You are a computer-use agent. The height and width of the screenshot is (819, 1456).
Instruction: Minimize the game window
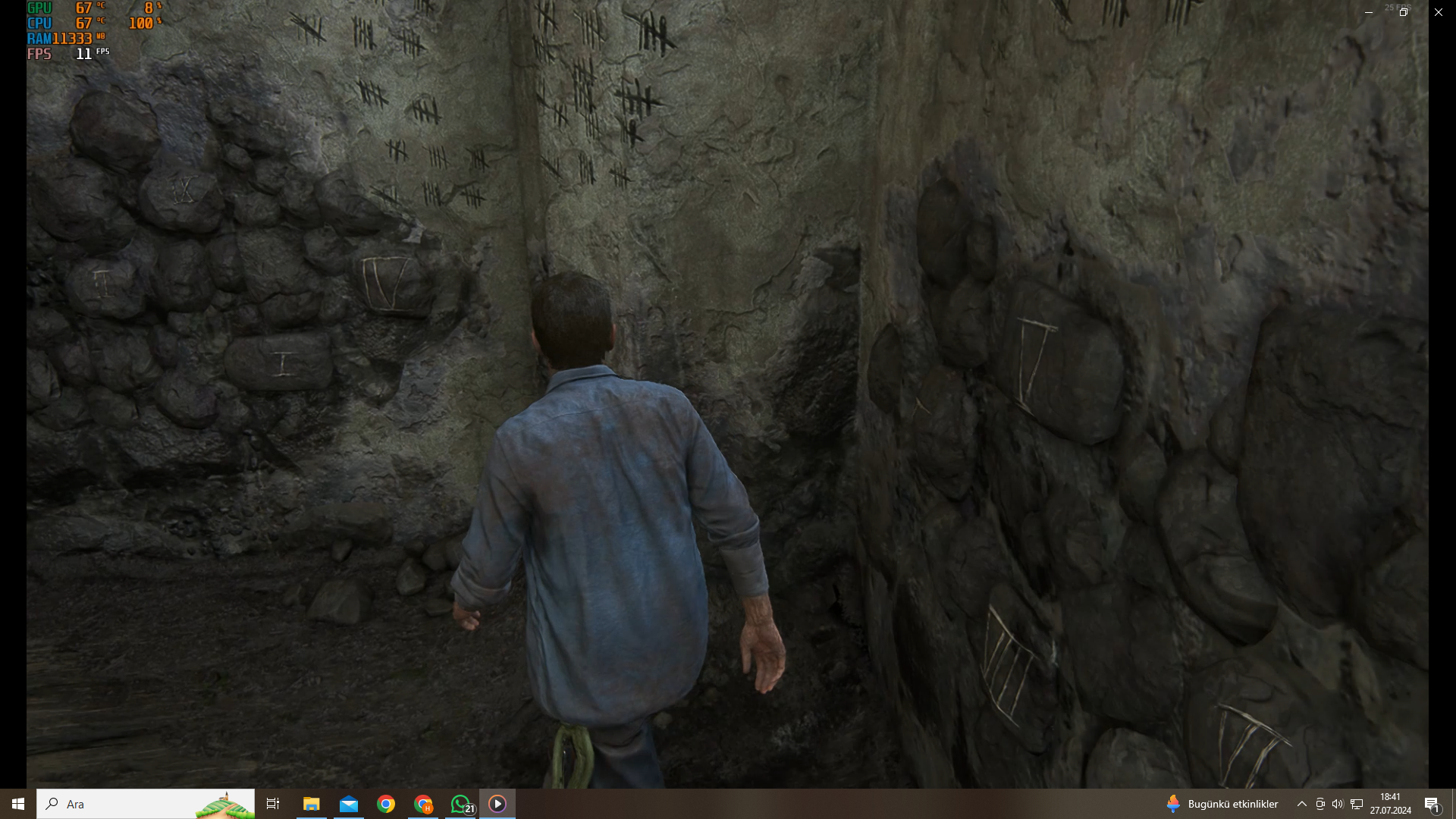pyautogui.click(x=1369, y=12)
